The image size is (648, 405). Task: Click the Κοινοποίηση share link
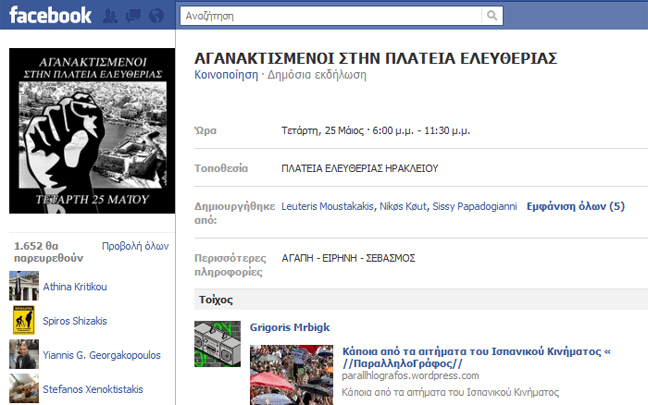click(x=225, y=75)
